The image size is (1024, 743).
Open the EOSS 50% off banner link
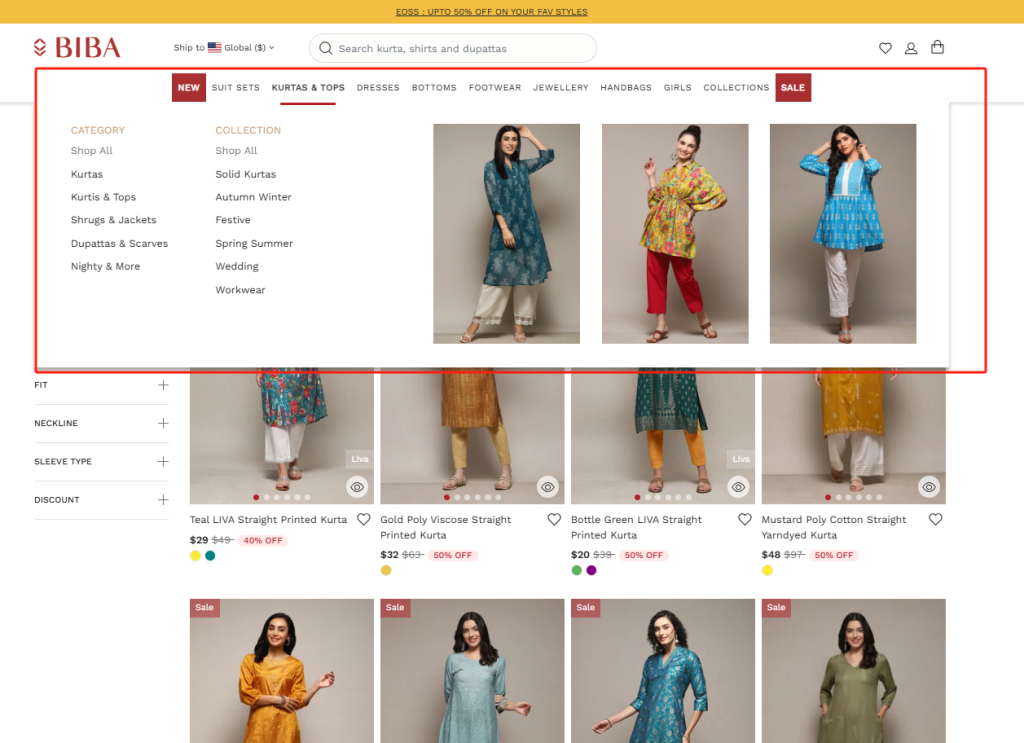coord(493,11)
